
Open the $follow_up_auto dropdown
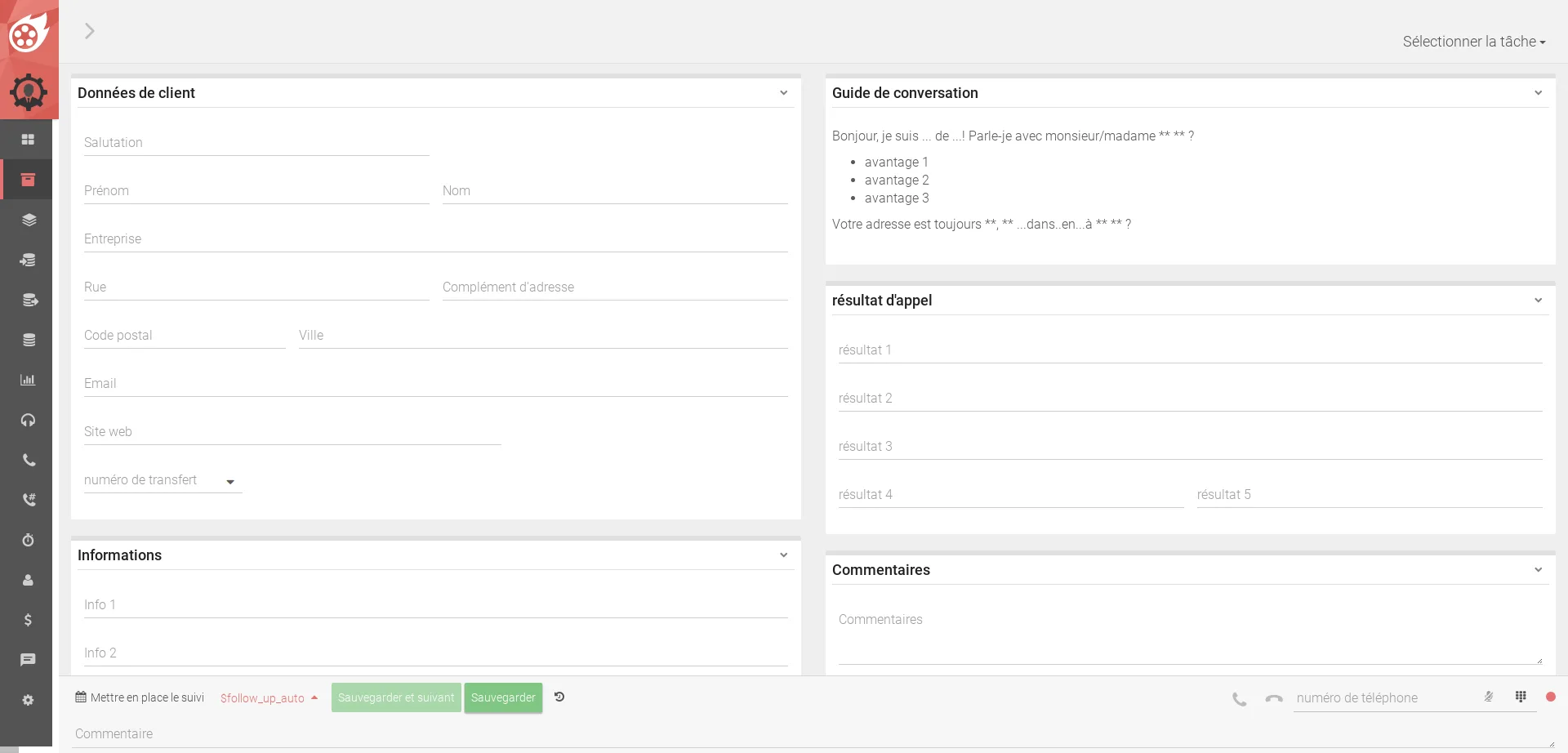click(x=269, y=698)
